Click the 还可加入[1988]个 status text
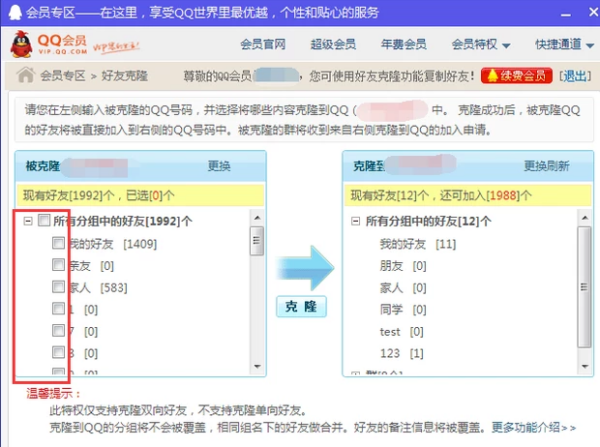Viewport: 600px width, 447px height. (486, 196)
